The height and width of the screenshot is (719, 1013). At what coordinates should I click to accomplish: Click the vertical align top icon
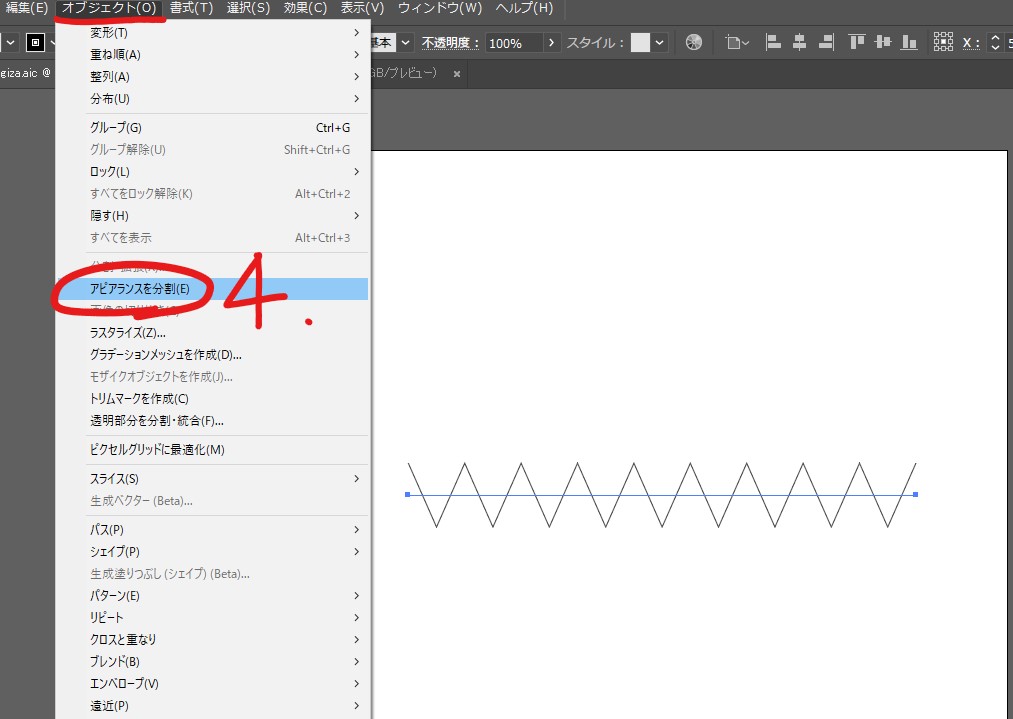click(x=857, y=43)
